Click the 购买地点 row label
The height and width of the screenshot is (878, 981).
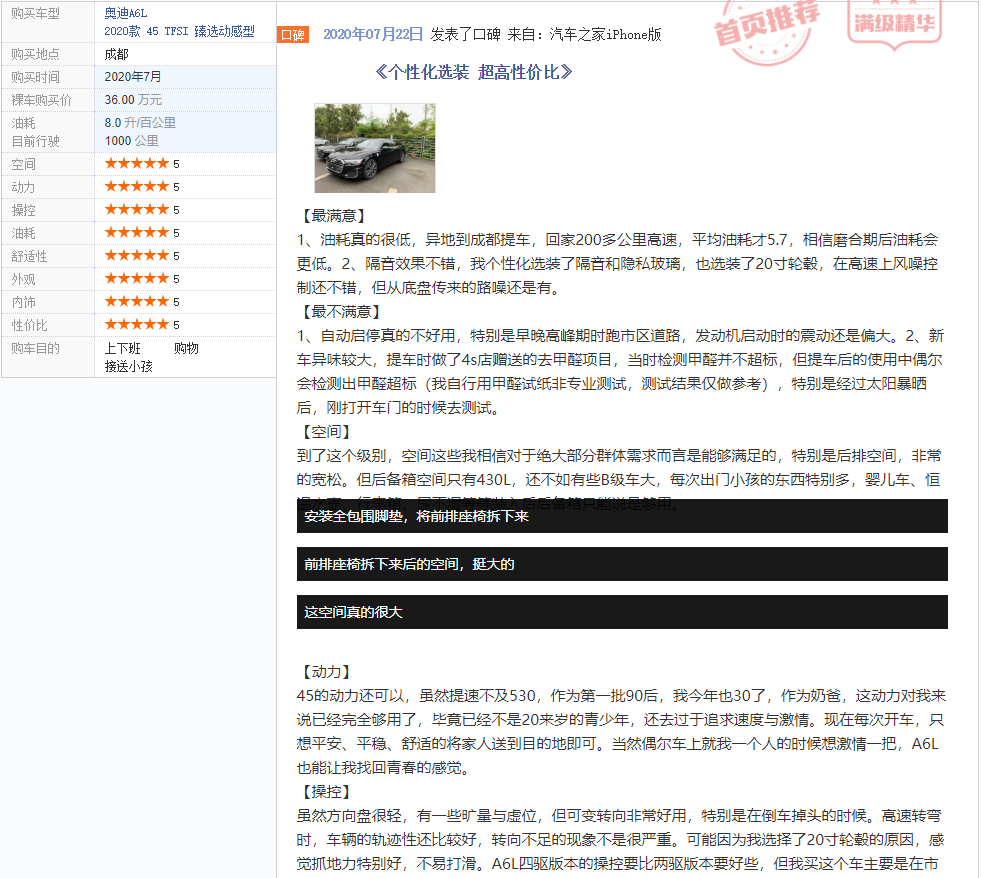(x=36, y=54)
